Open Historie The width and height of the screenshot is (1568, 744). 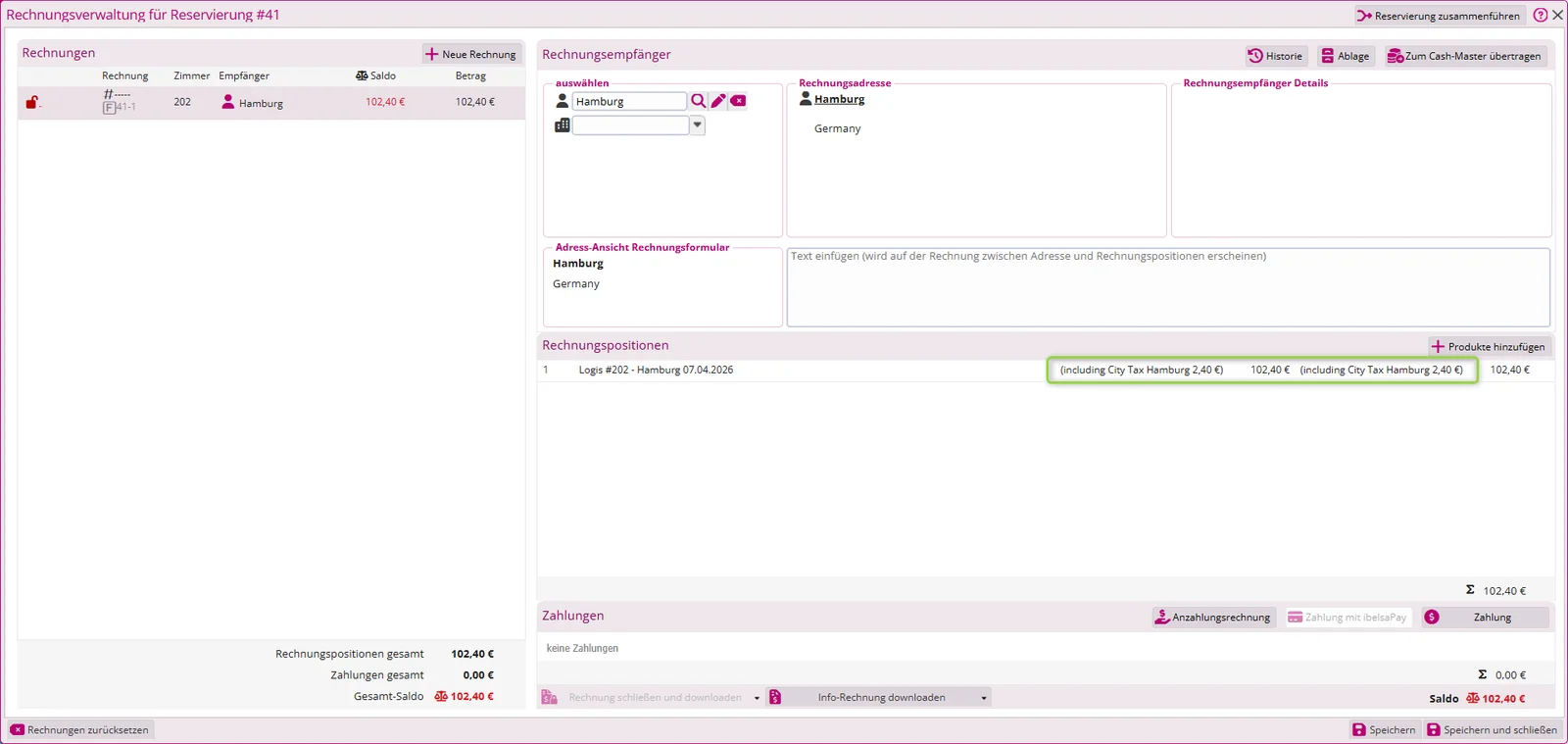[x=1276, y=56]
